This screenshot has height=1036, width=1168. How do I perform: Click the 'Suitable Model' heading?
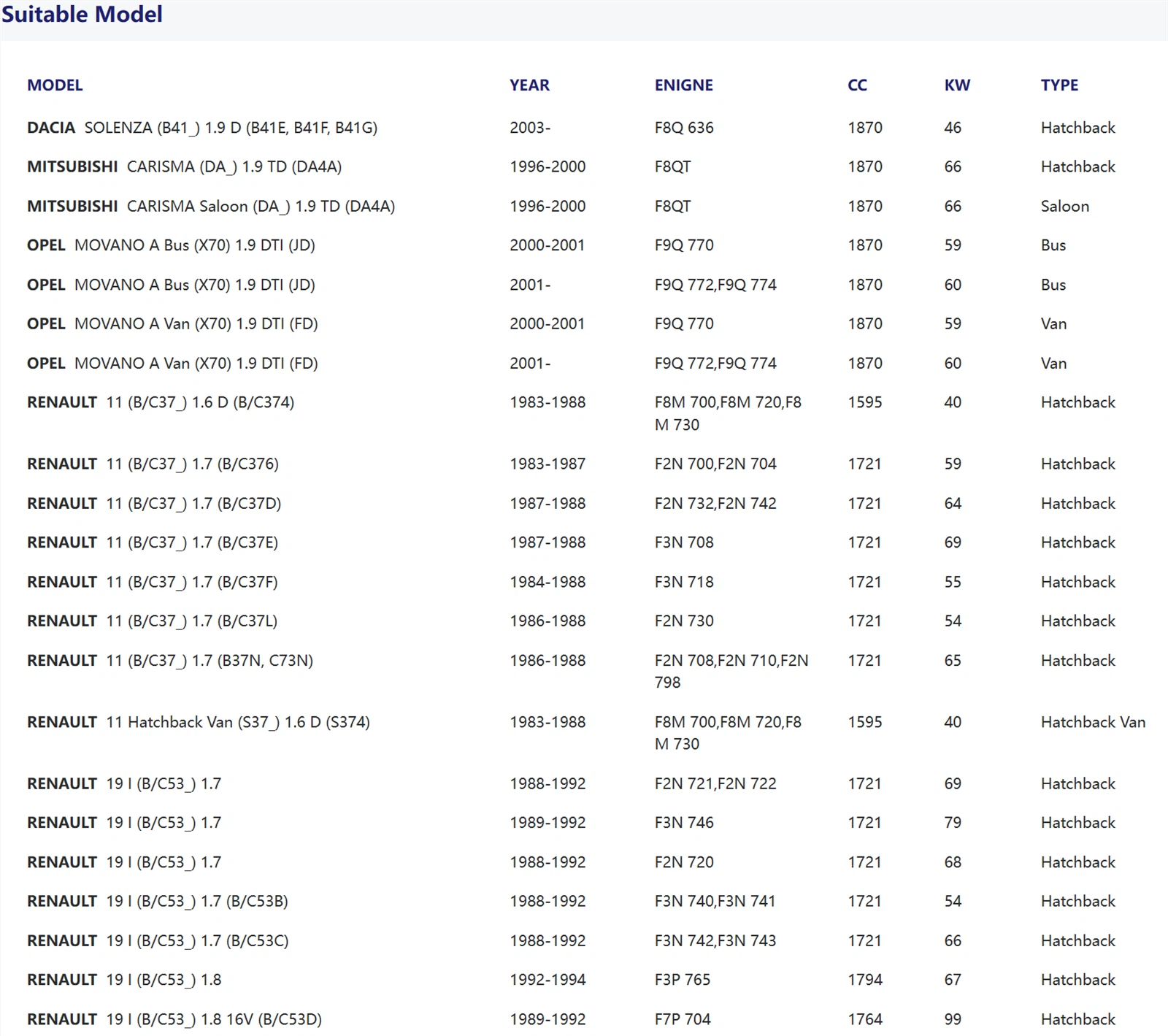(82, 14)
